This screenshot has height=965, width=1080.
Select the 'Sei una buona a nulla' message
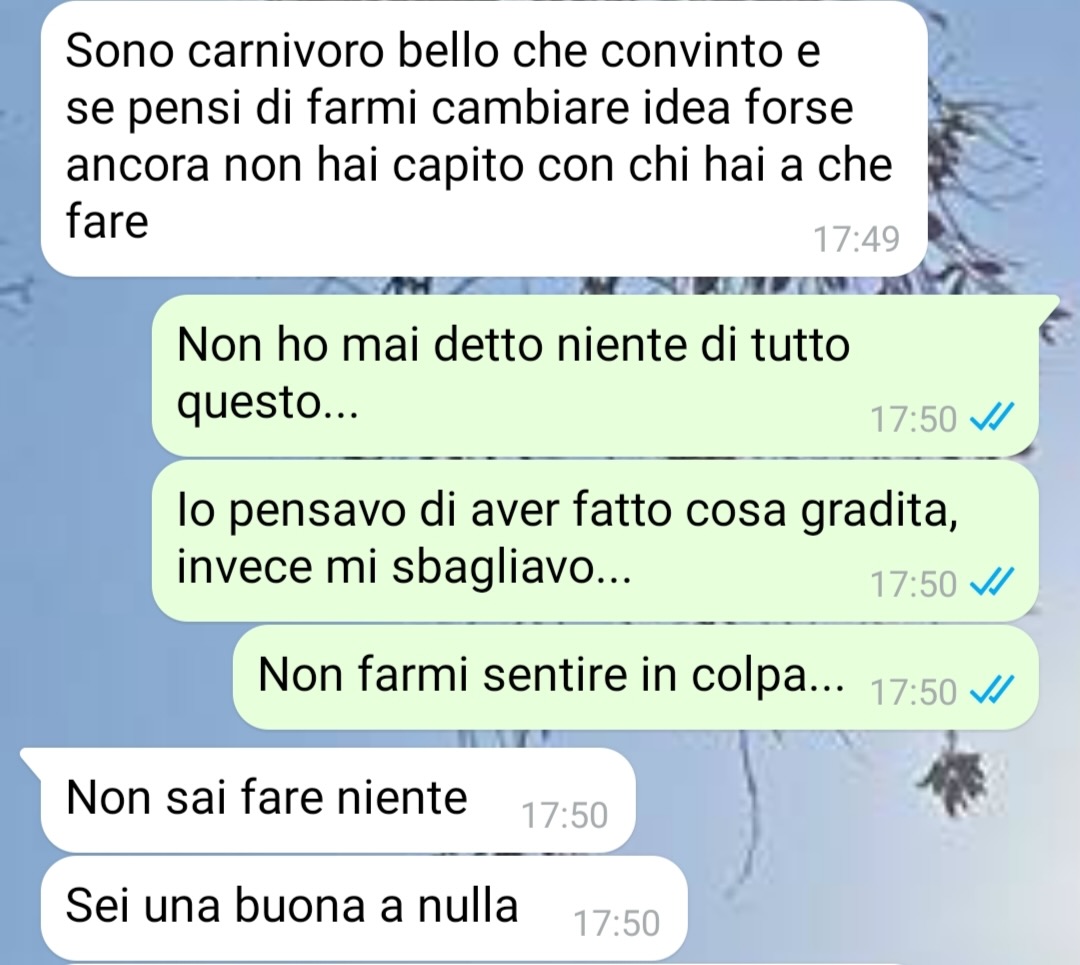(x=364, y=908)
